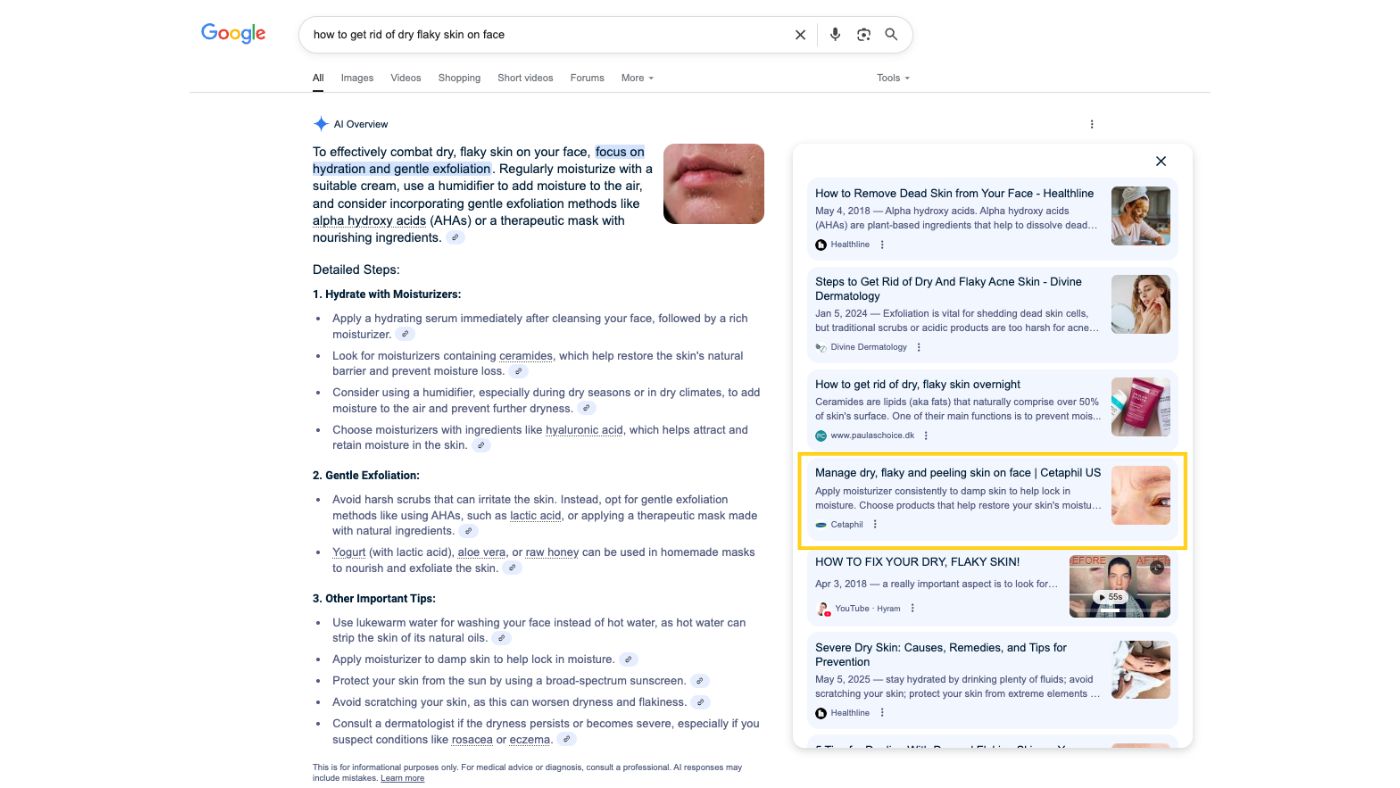Click the Google logo to return home

(x=233, y=33)
